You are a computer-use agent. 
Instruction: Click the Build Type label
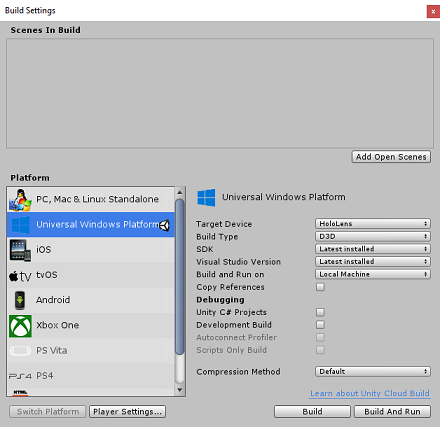[x=217, y=237]
